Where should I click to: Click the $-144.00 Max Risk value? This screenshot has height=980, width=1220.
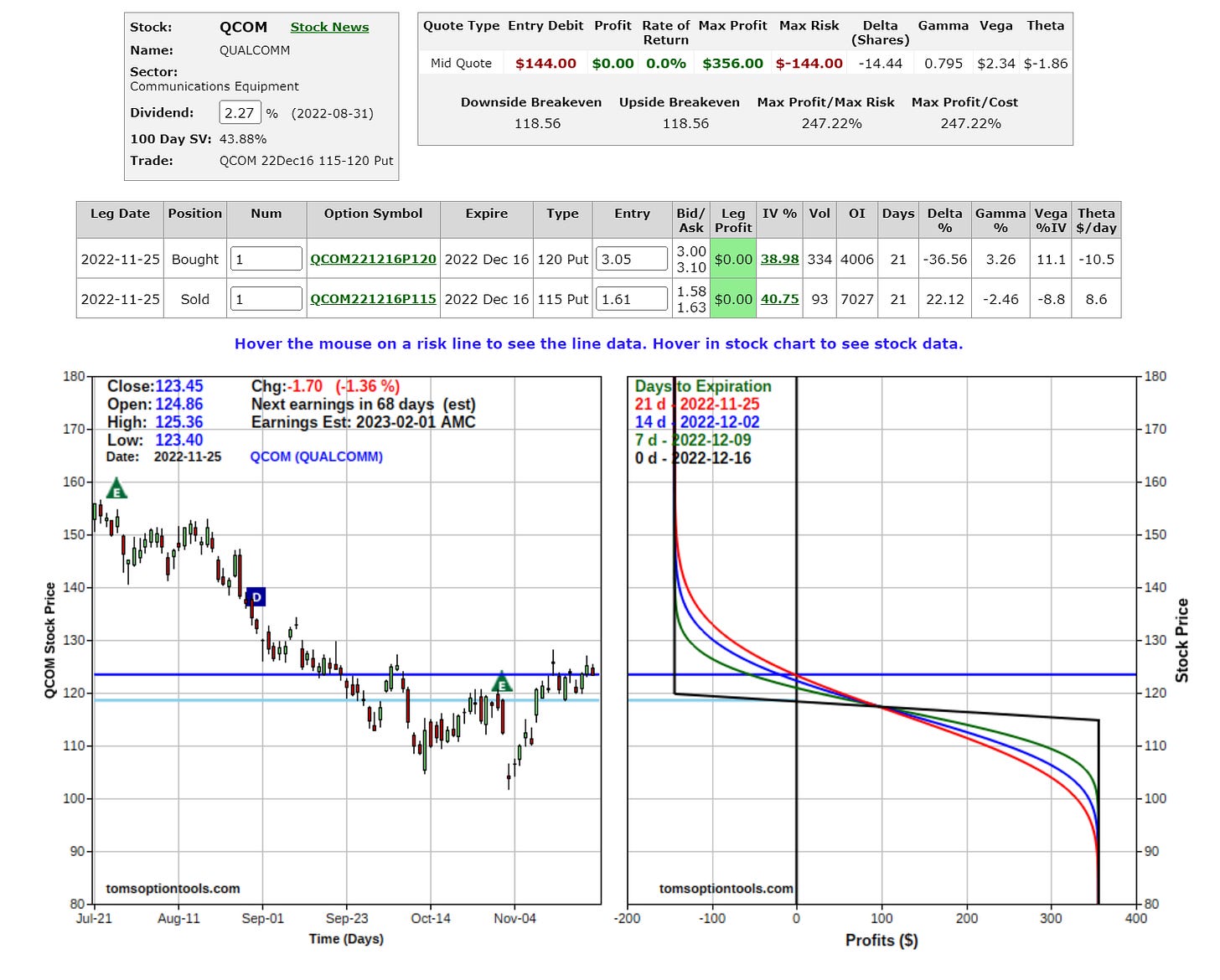[809, 63]
